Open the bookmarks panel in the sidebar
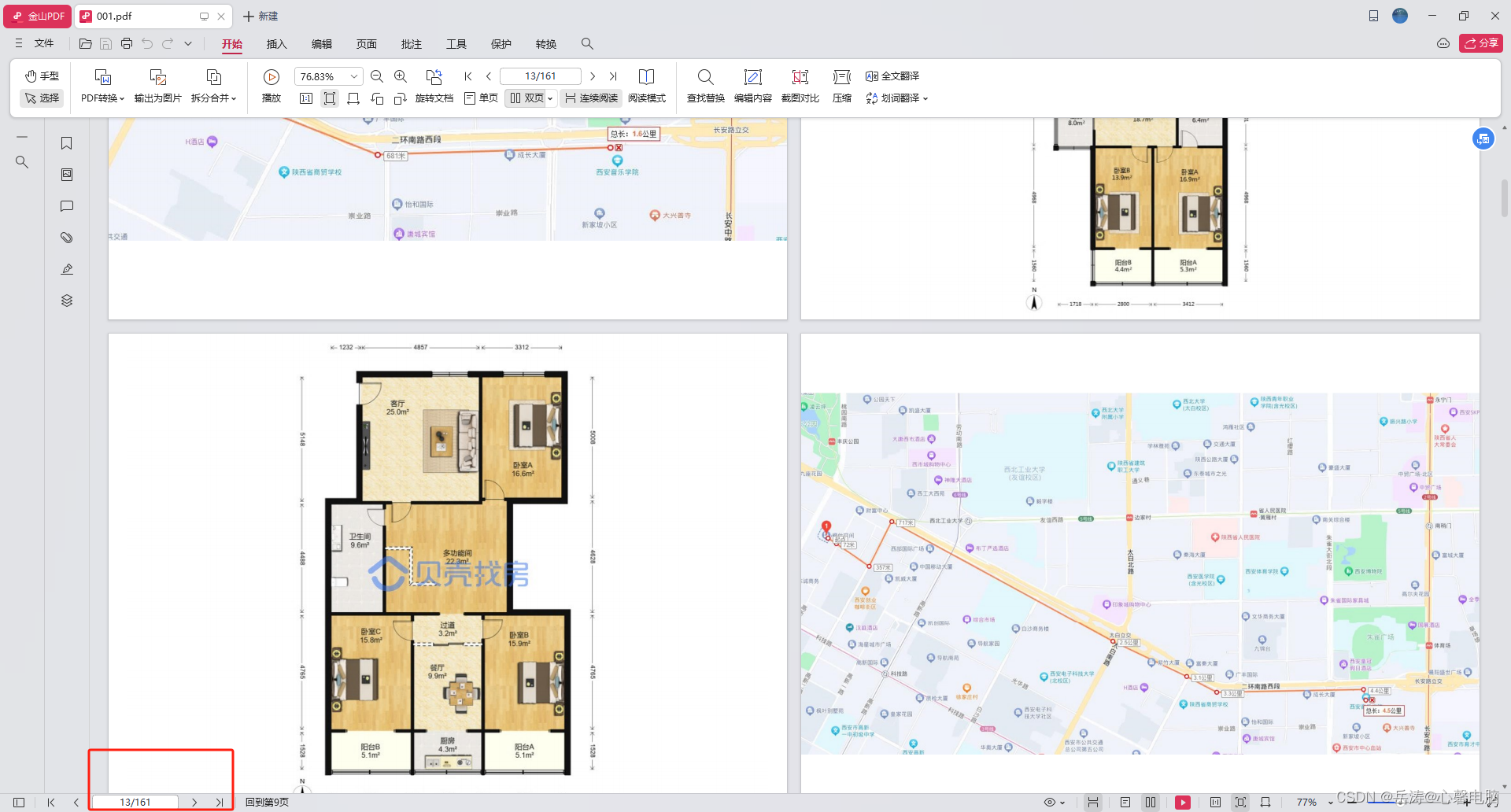 point(67,143)
